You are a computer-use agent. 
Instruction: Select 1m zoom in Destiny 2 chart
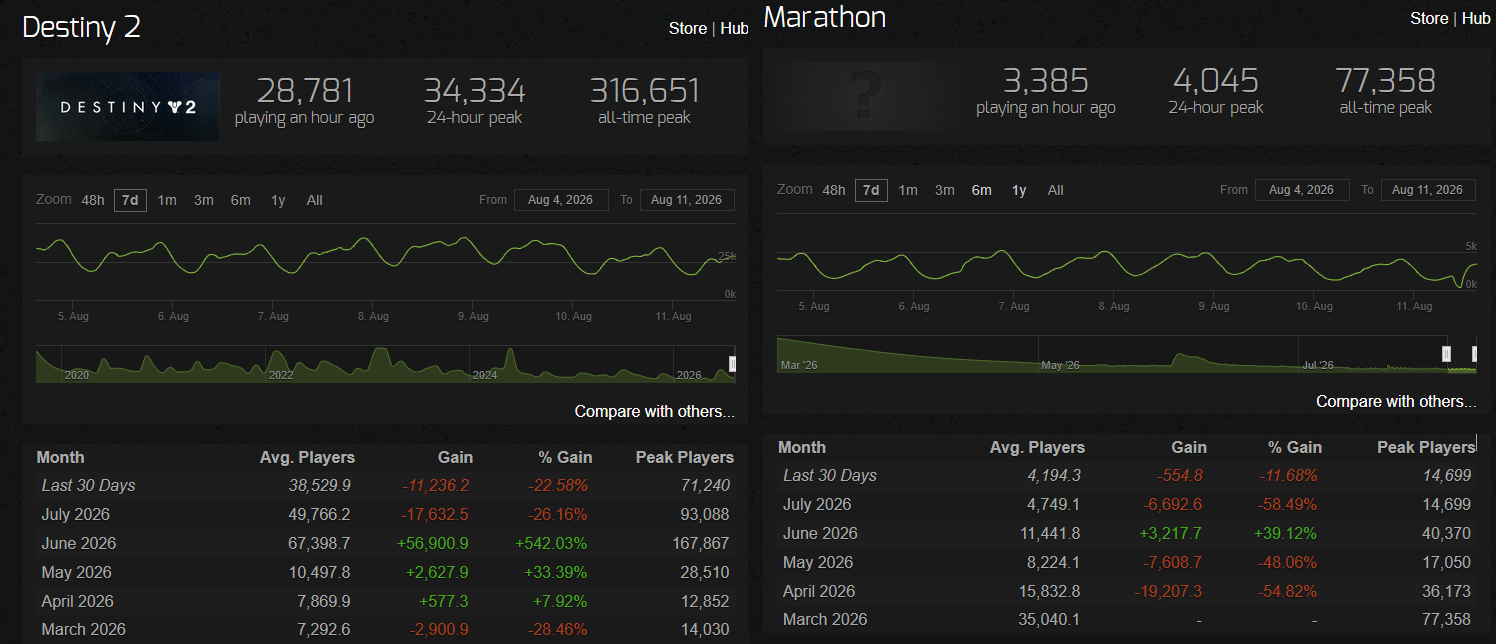click(x=167, y=200)
